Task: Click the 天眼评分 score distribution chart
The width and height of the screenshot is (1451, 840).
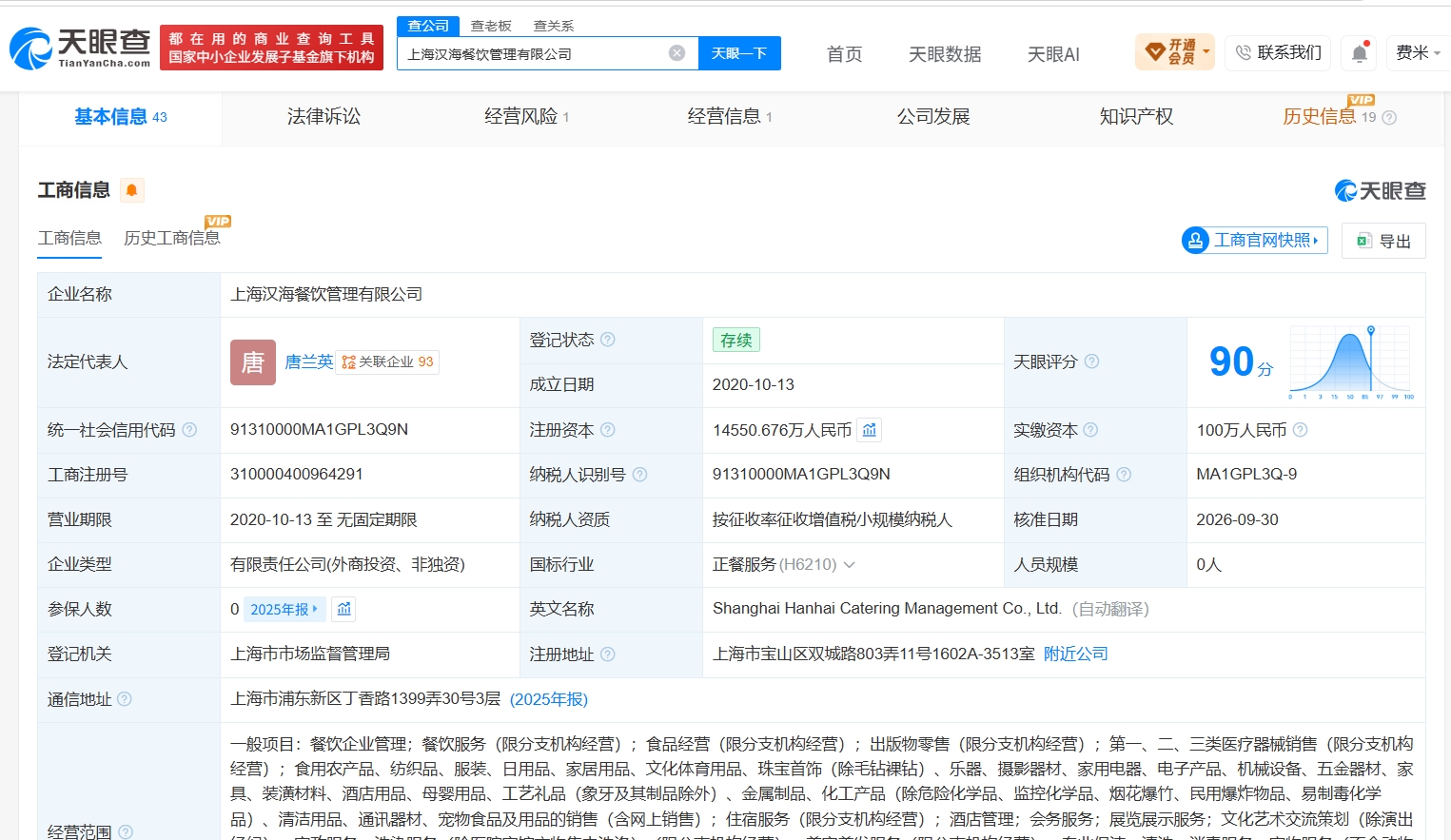Action: pos(1351,362)
